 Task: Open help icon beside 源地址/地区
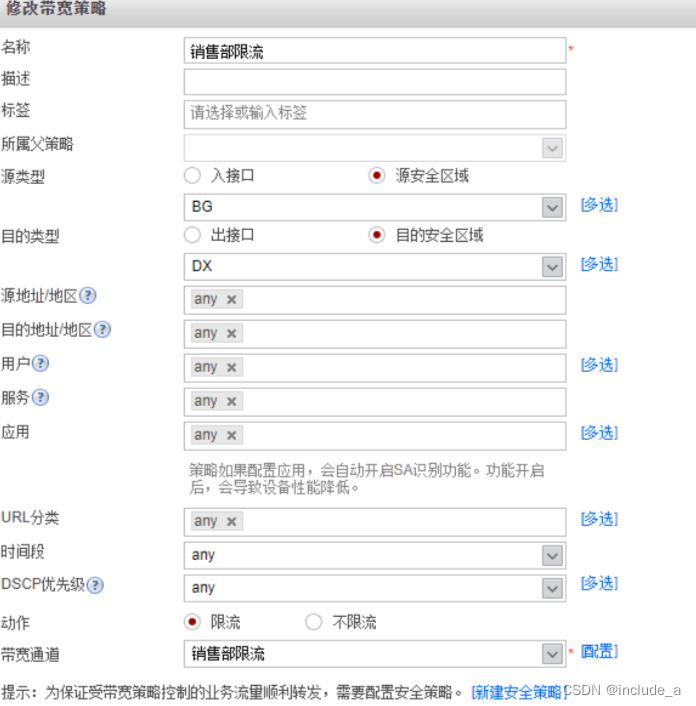pos(88,296)
